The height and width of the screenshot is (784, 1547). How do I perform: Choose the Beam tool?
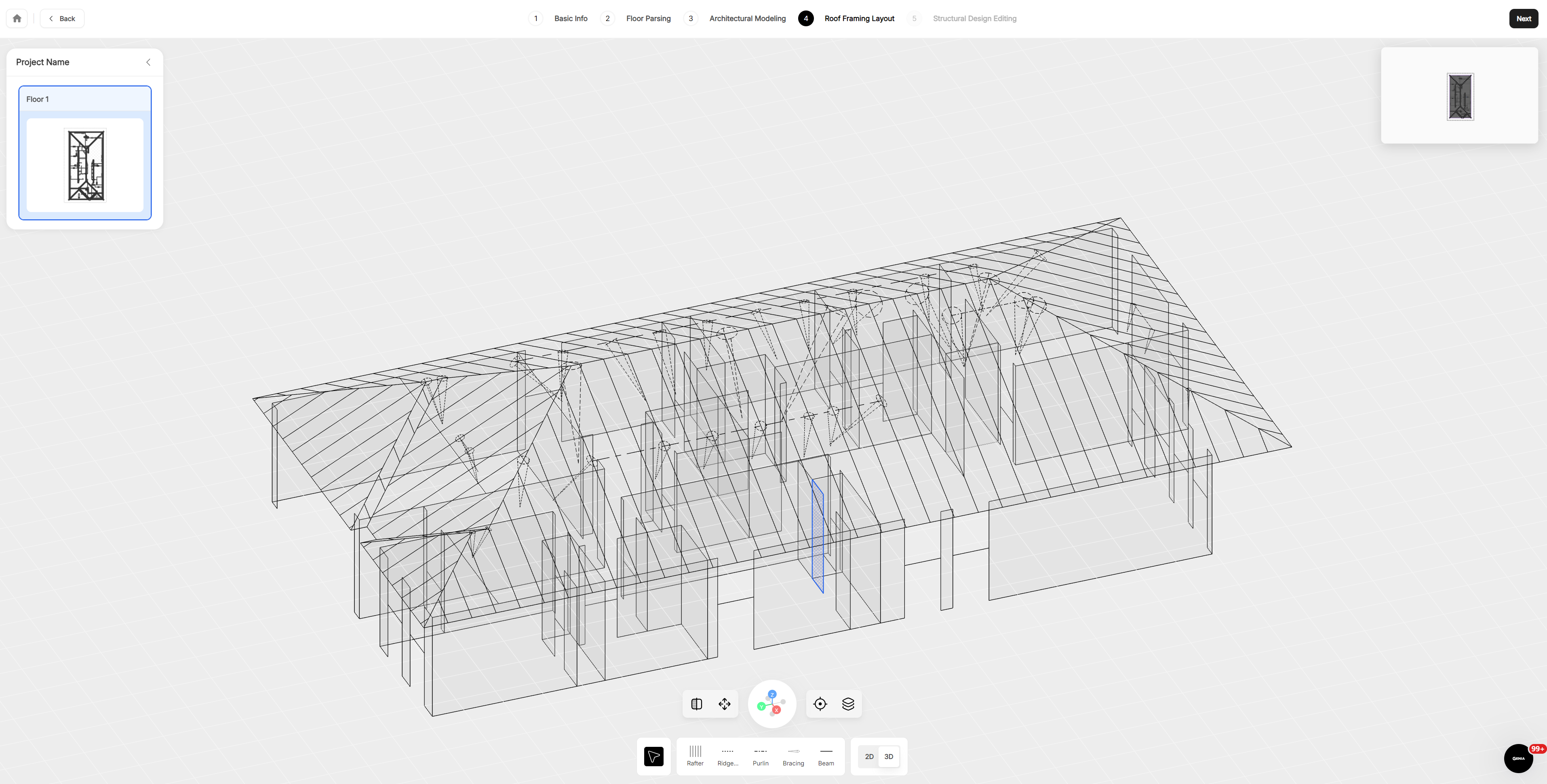click(x=826, y=757)
